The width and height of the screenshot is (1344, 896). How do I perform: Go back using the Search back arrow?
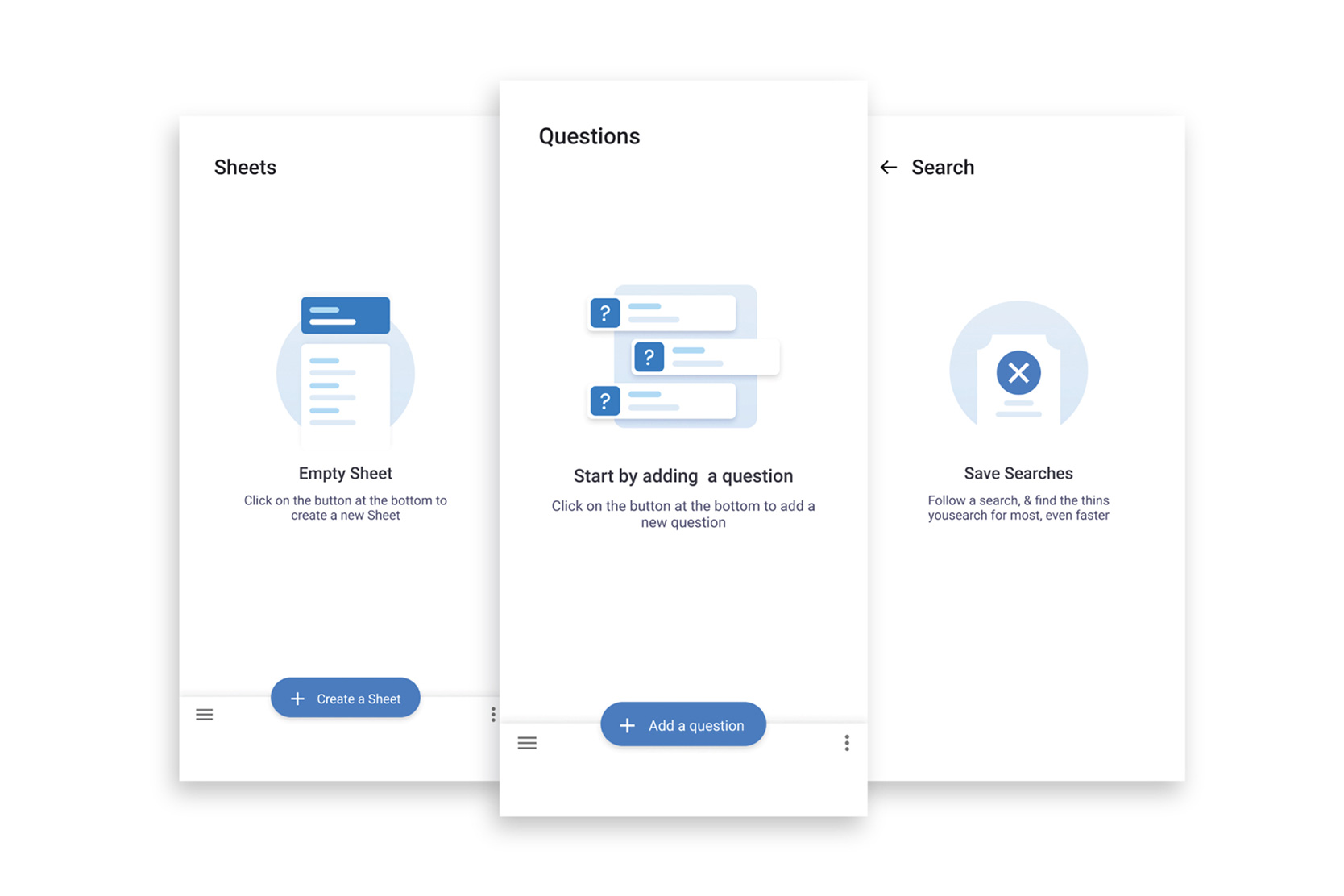pos(889,168)
